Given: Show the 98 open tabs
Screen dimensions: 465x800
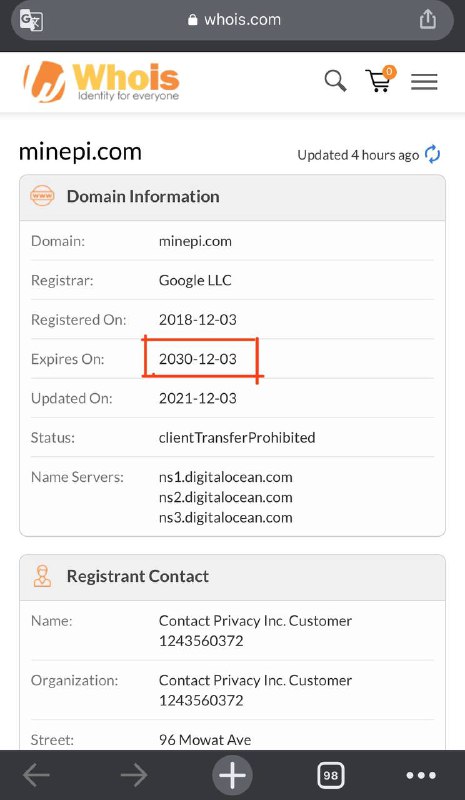Looking at the screenshot, I should pos(331,776).
